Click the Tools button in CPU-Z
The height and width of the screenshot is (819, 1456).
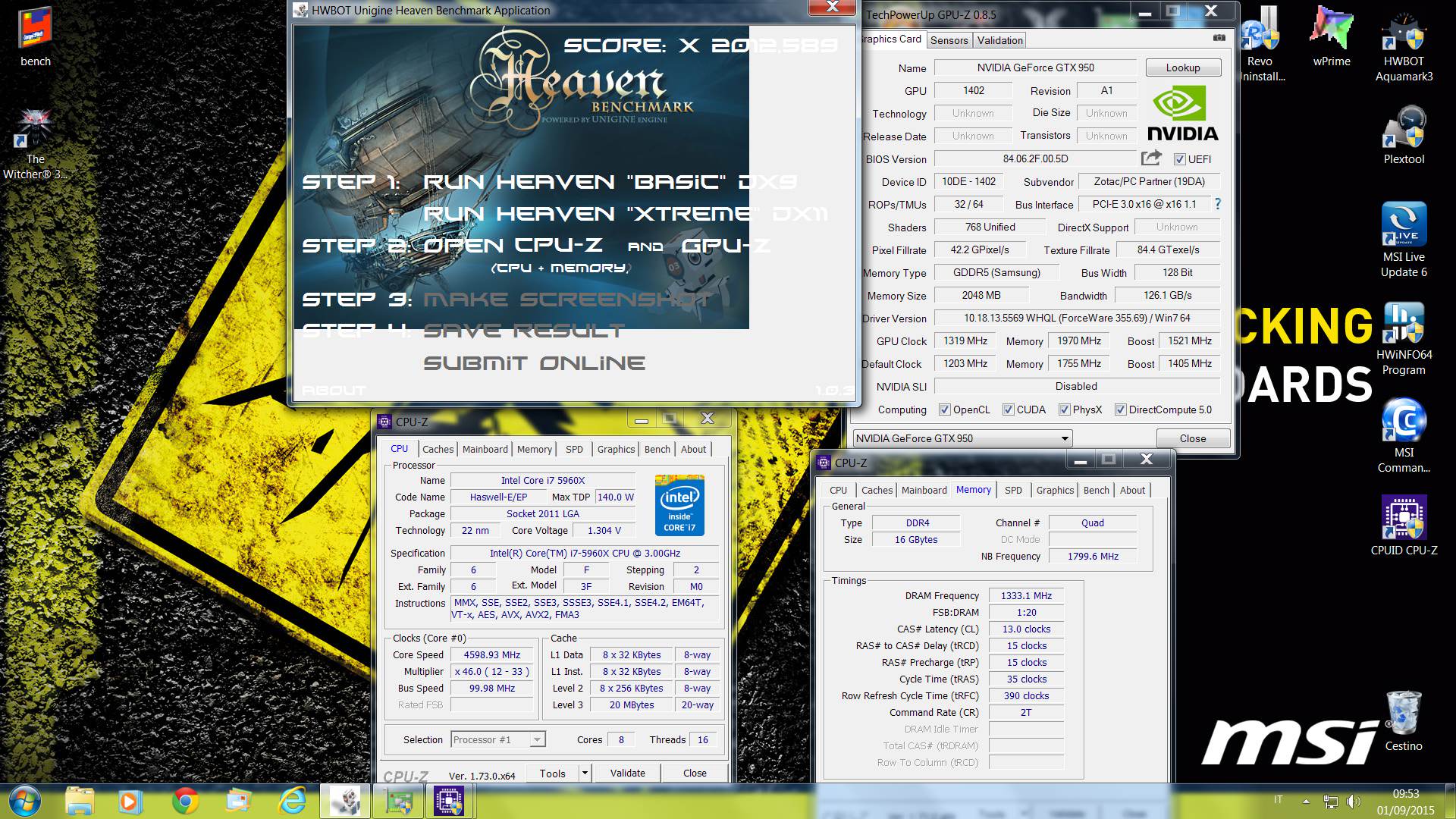click(x=552, y=773)
